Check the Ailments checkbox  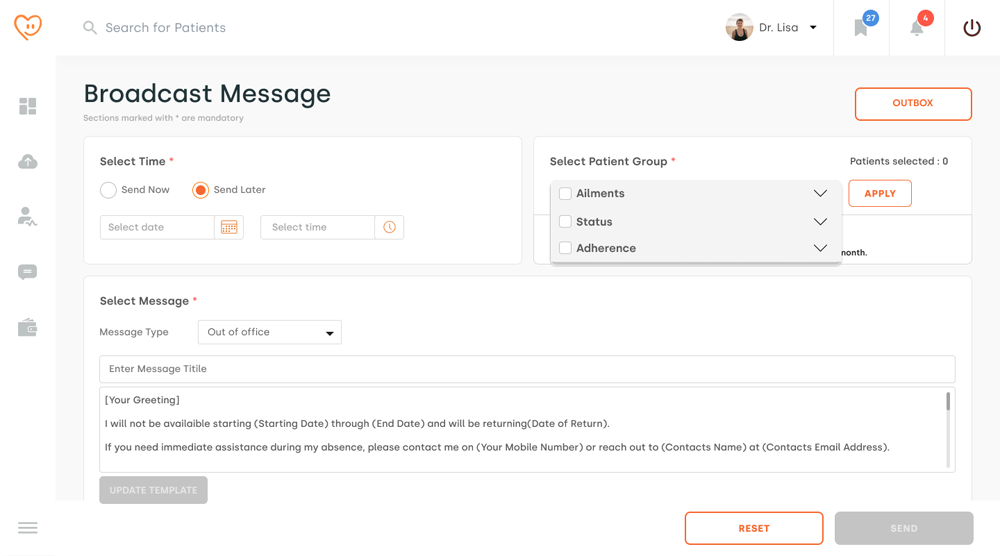pos(565,194)
